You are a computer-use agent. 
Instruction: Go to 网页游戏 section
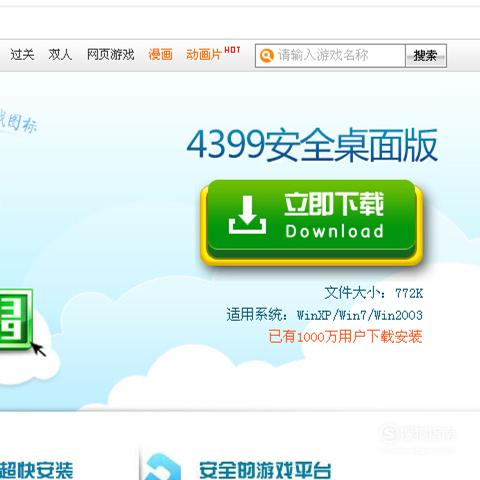pyautogui.click(x=111, y=55)
